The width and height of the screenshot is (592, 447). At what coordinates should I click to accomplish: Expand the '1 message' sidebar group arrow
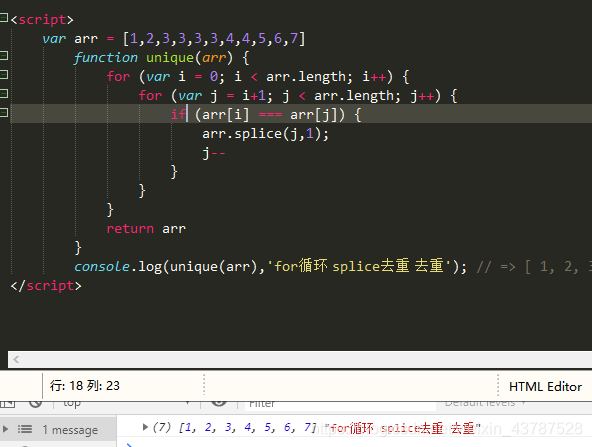pos(5,429)
